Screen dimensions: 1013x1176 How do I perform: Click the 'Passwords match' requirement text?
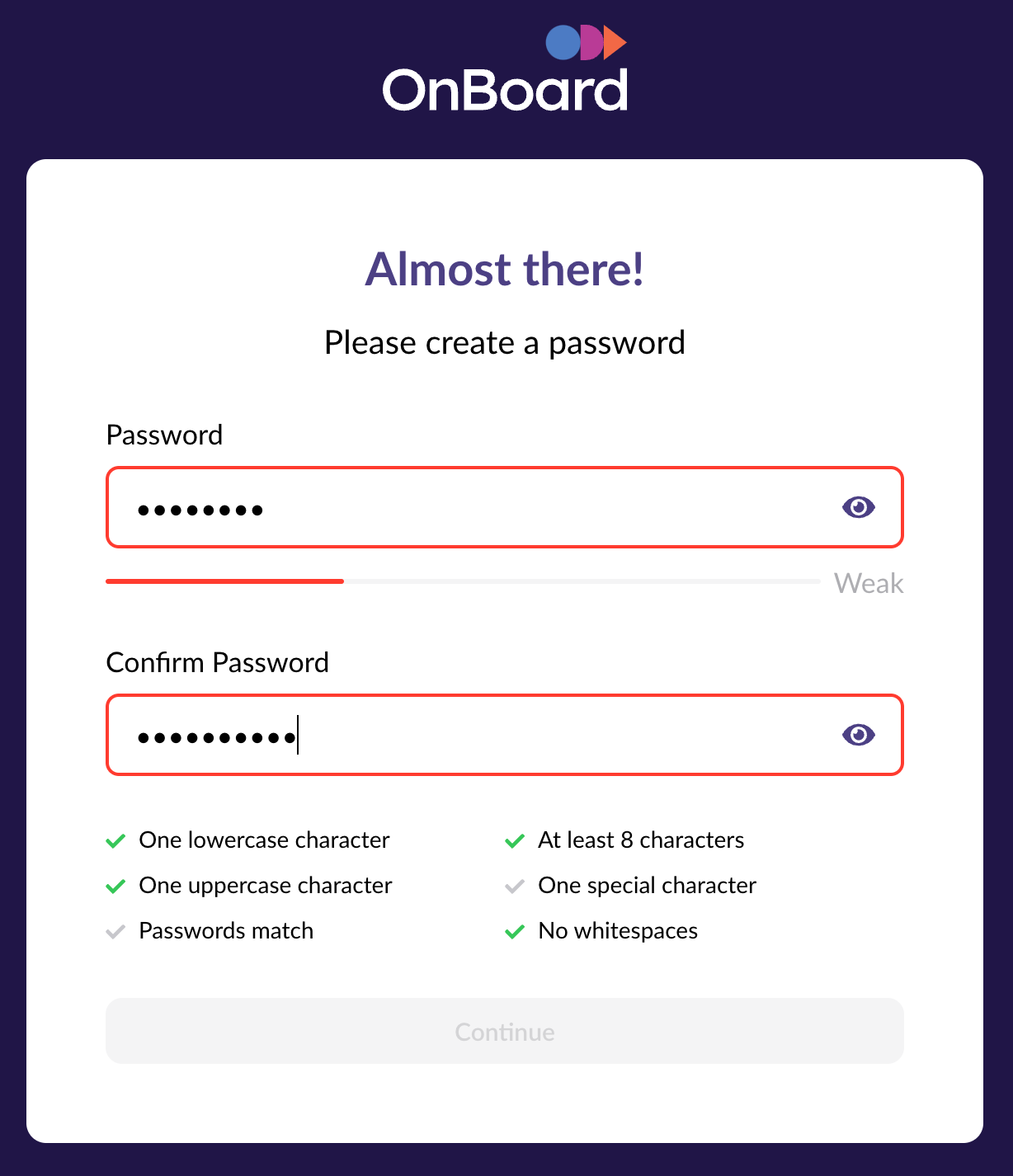[x=226, y=931]
